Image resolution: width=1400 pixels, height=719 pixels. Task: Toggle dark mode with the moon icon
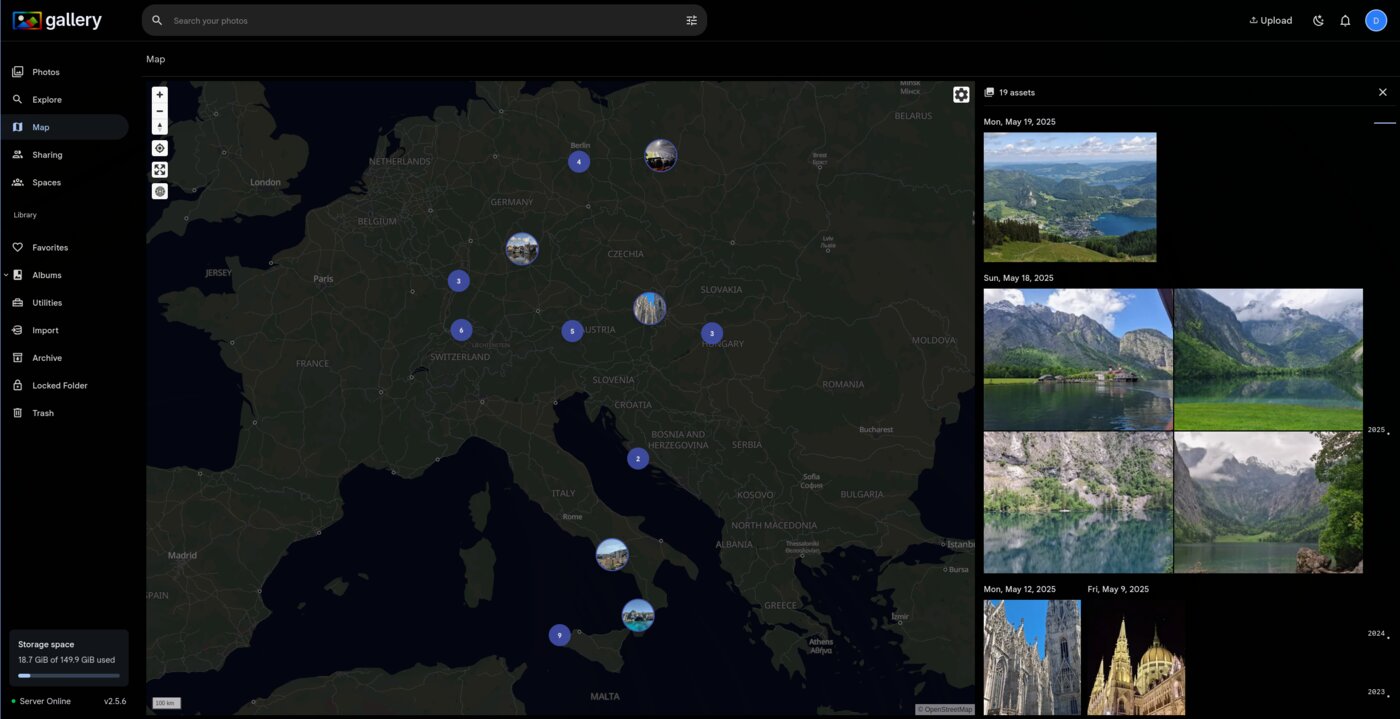(x=1318, y=19)
